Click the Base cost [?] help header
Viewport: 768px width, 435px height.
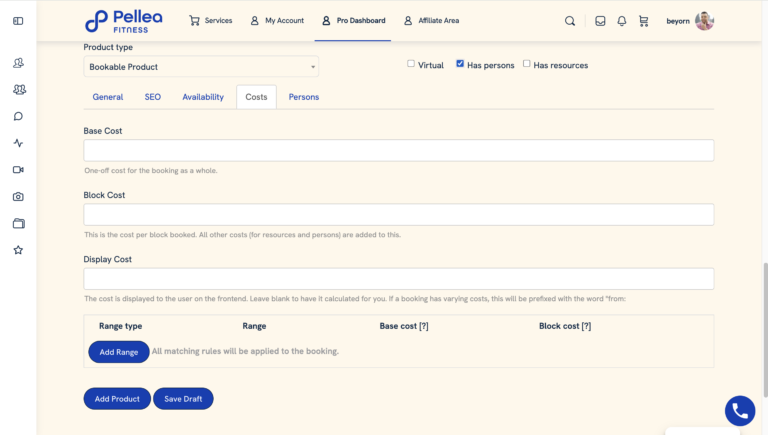click(404, 326)
